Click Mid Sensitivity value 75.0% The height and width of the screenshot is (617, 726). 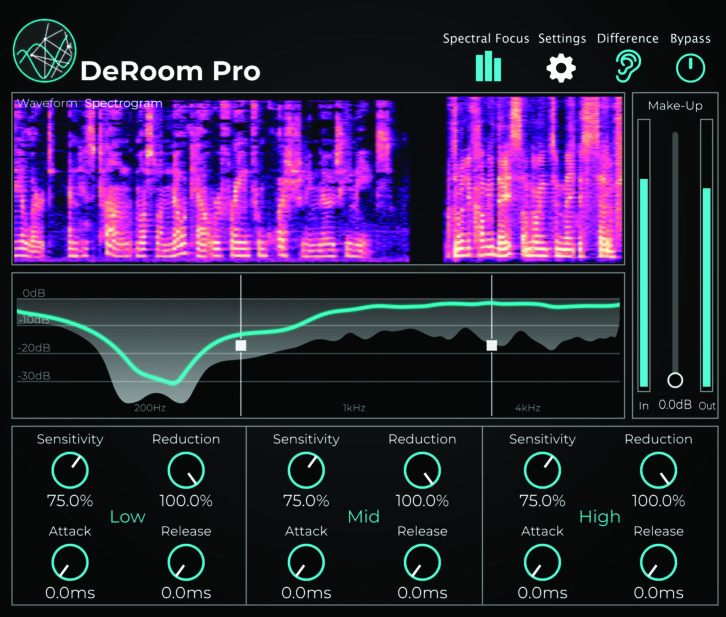point(306,501)
